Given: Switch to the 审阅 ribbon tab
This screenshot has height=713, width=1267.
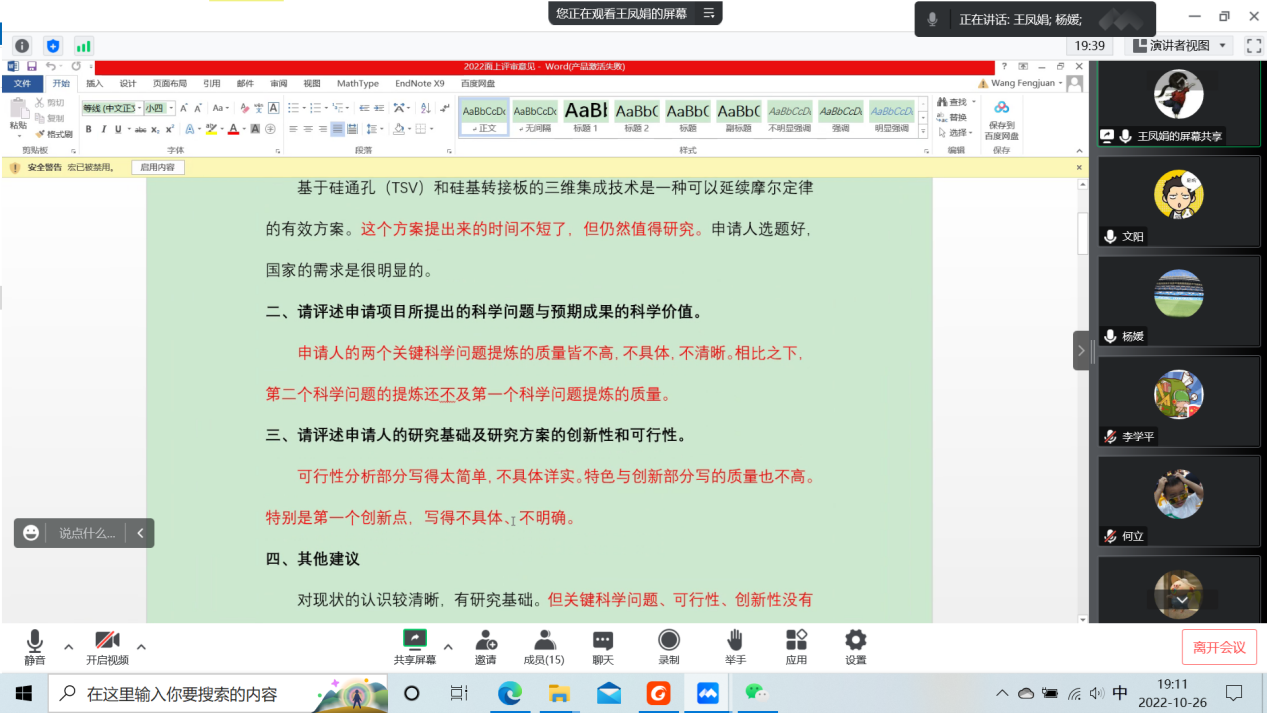Looking at the screenshot, I should click(x=278, y=84).
